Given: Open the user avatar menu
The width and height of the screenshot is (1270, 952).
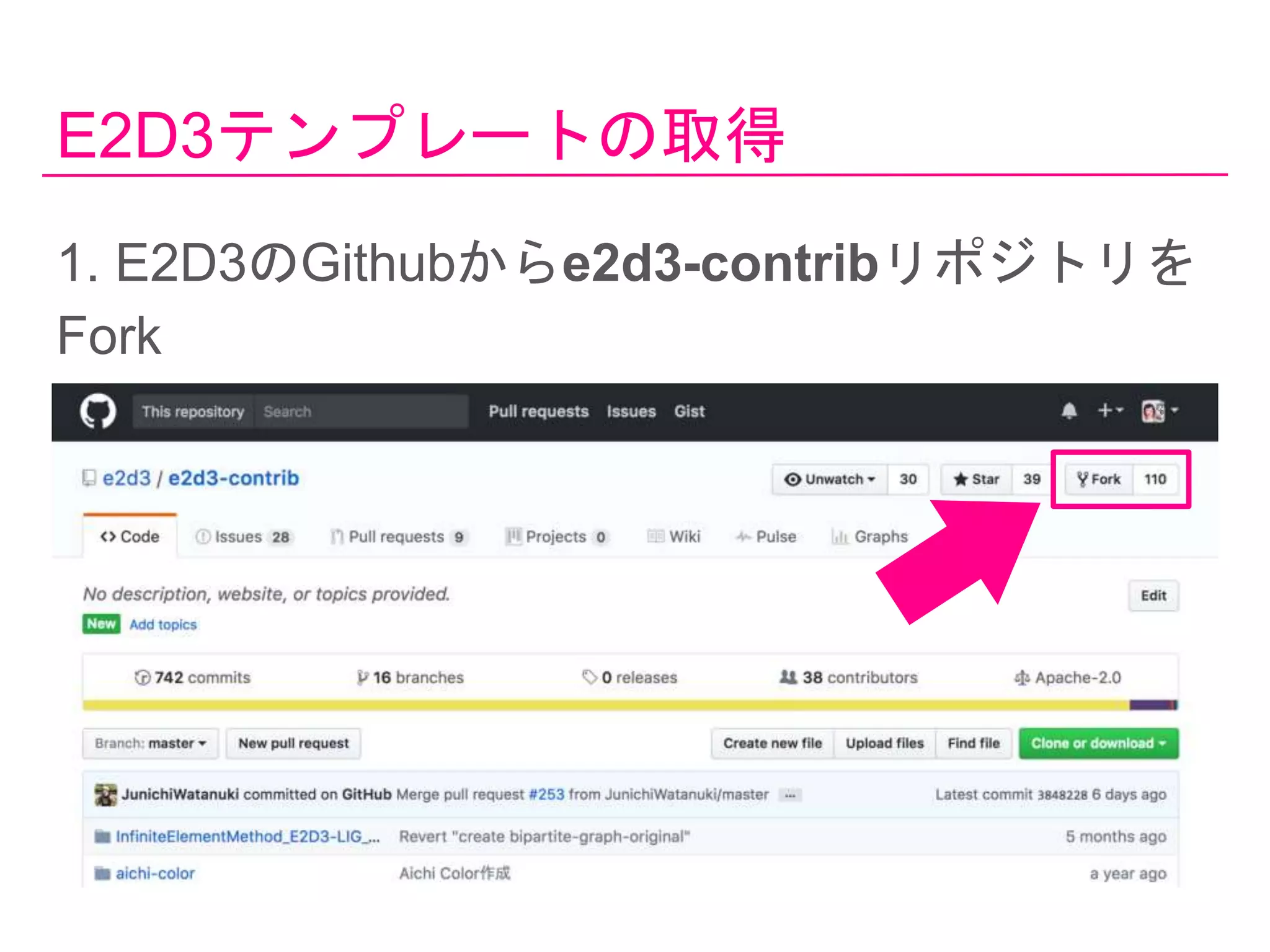Looking at the screenshot, I should point(1160,411).
